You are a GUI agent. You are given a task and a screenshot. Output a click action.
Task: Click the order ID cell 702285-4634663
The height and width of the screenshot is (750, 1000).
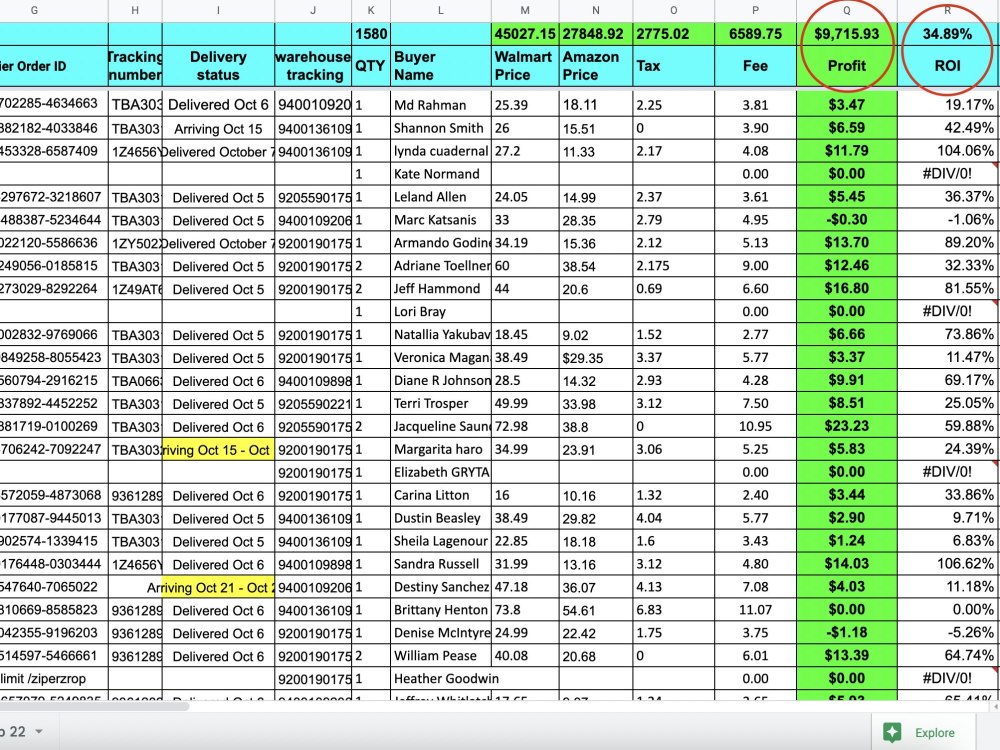point(54,104)
